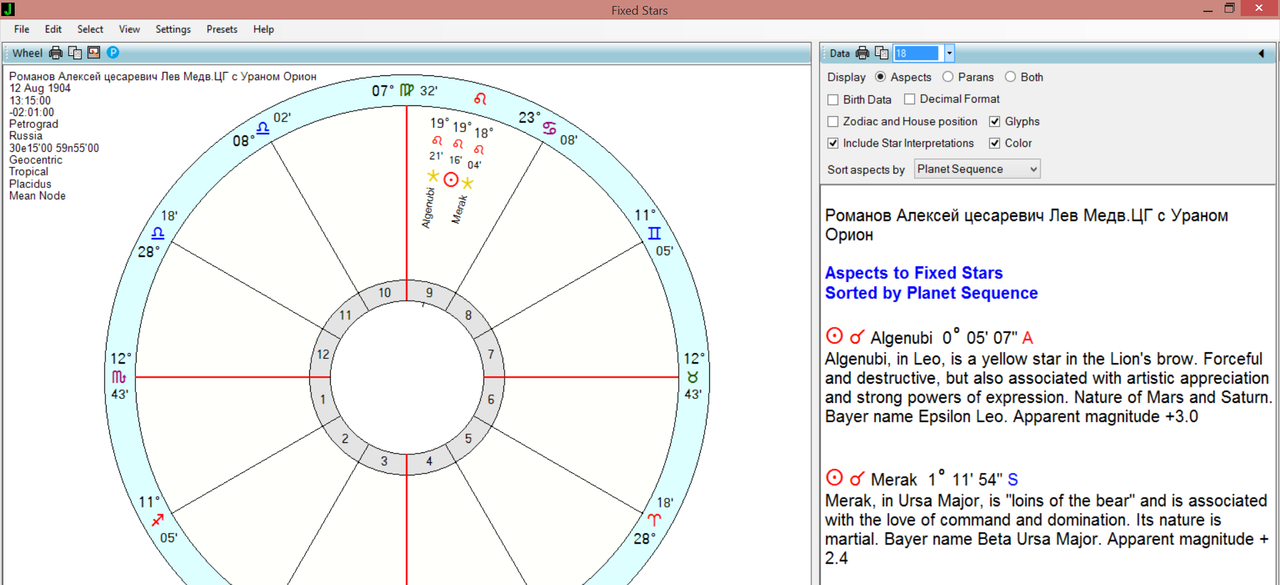Collapse the Data panel with the arrow

pos(1262,54)
